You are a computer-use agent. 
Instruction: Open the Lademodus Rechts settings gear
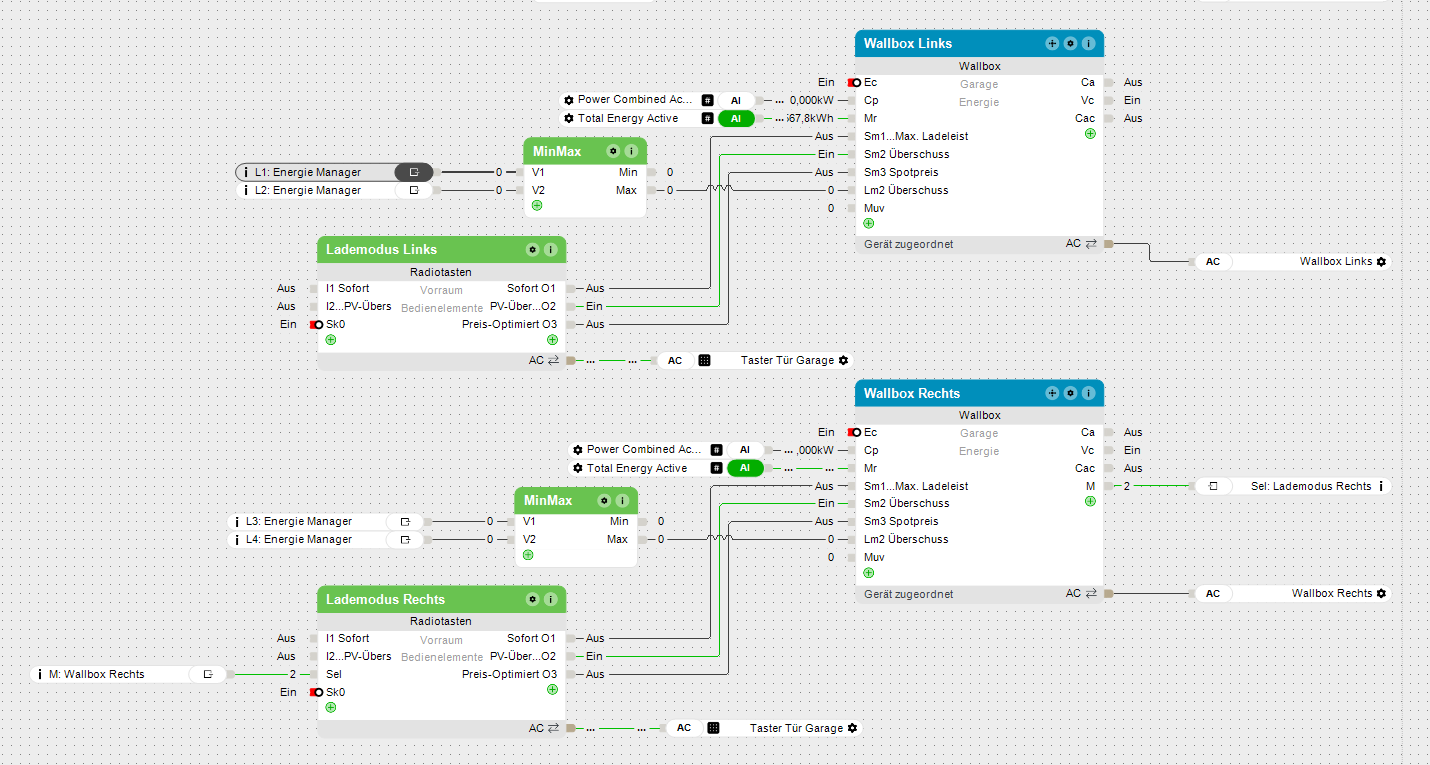[532, 599]
